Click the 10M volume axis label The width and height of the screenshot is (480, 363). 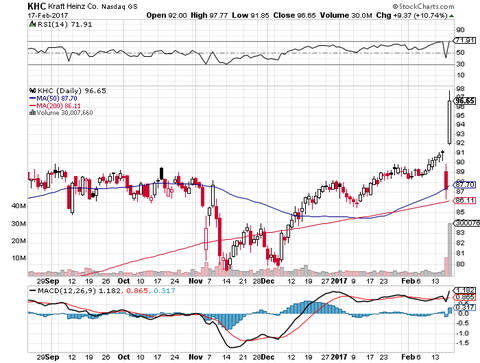pos(19,258)
